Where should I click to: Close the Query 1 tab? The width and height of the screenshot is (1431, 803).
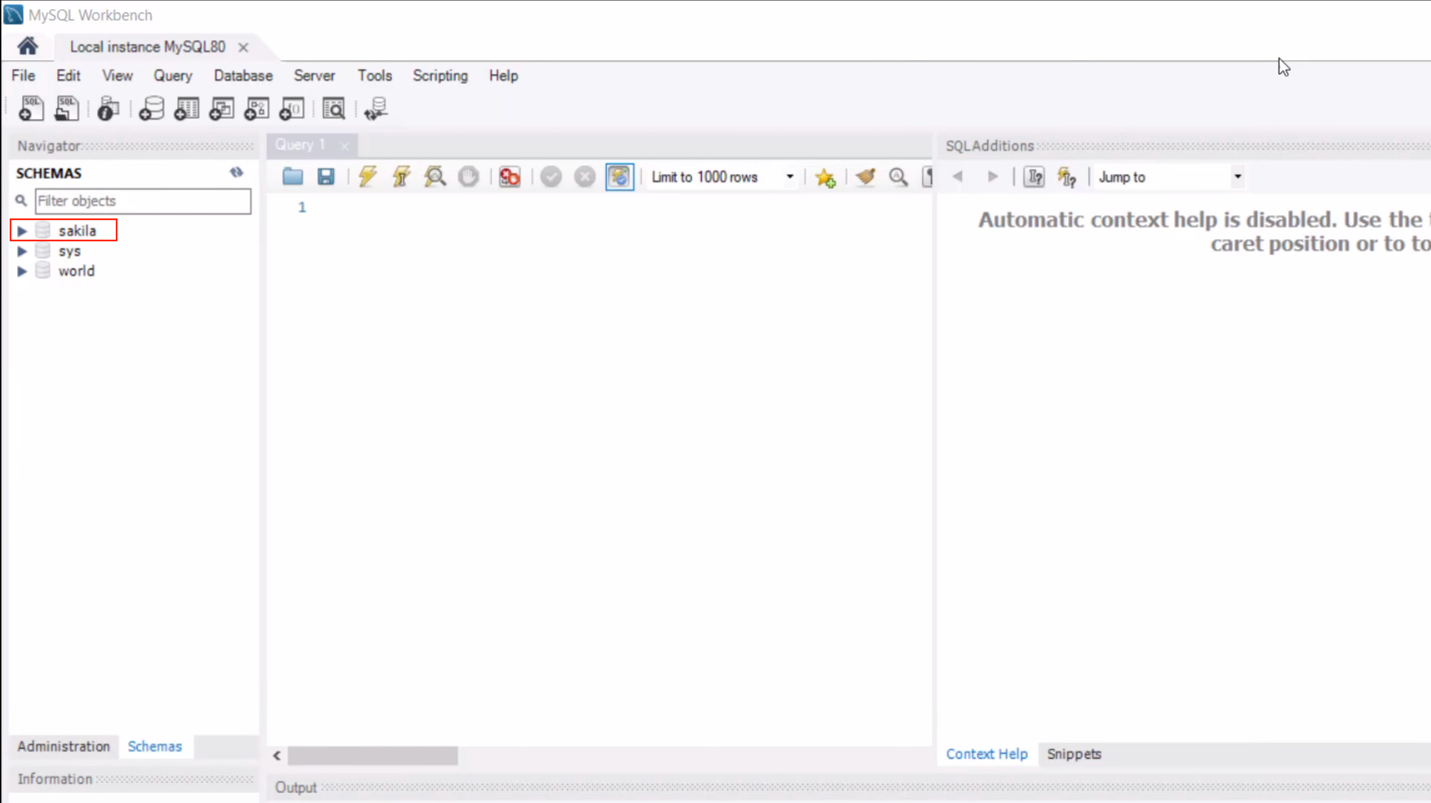tap(345, 146)
